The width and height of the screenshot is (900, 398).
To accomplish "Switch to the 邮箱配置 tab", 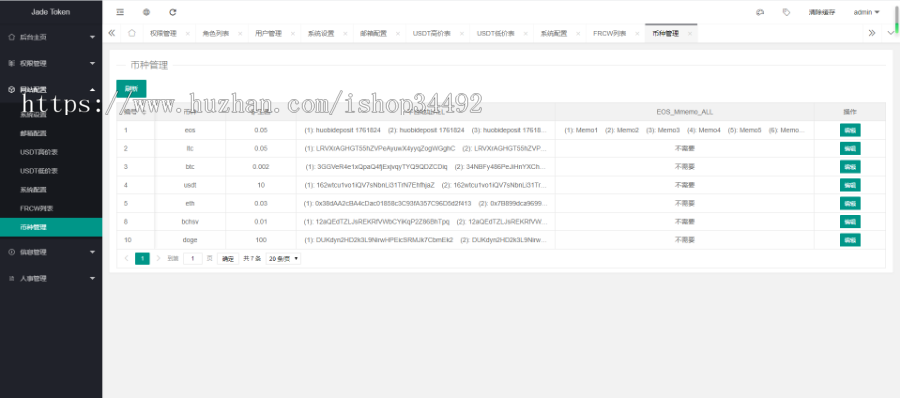I will (x=373, y=33).
